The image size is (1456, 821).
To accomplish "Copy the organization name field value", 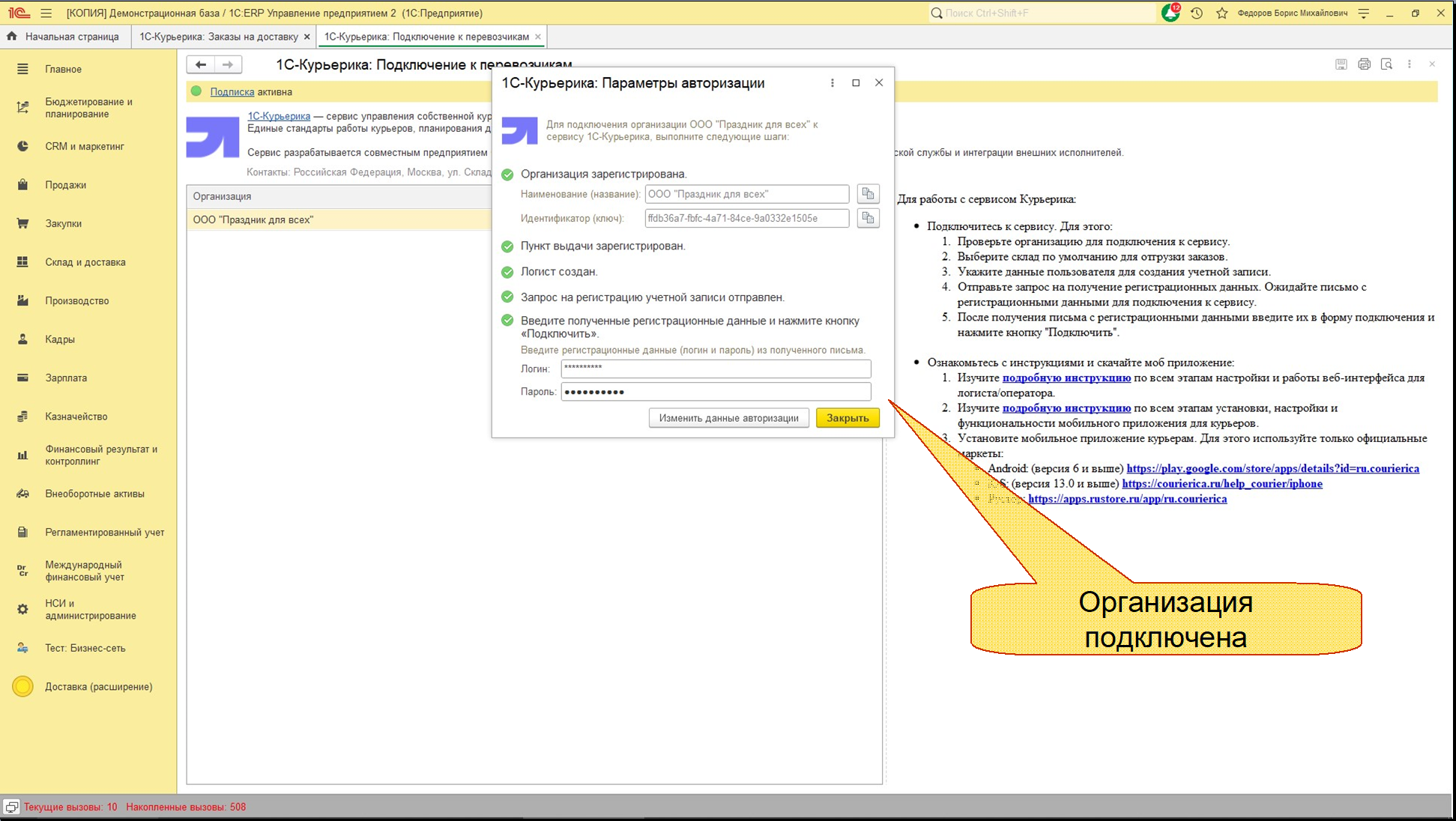I will point(868,194).
